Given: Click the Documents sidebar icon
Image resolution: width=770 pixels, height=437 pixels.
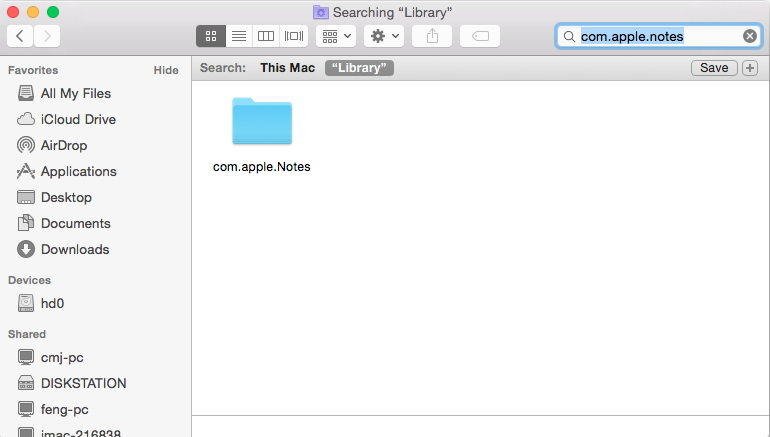Looking at the screenshot, I should 26,223.
